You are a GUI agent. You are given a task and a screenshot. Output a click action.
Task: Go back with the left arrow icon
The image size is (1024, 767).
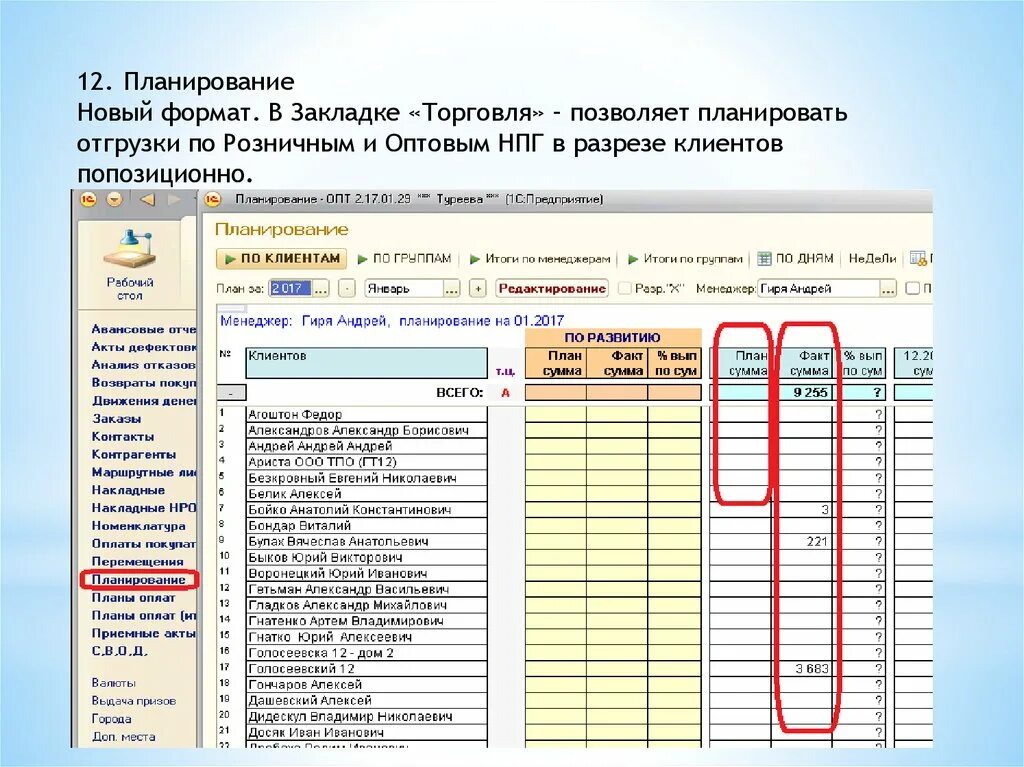click(148, 199)
